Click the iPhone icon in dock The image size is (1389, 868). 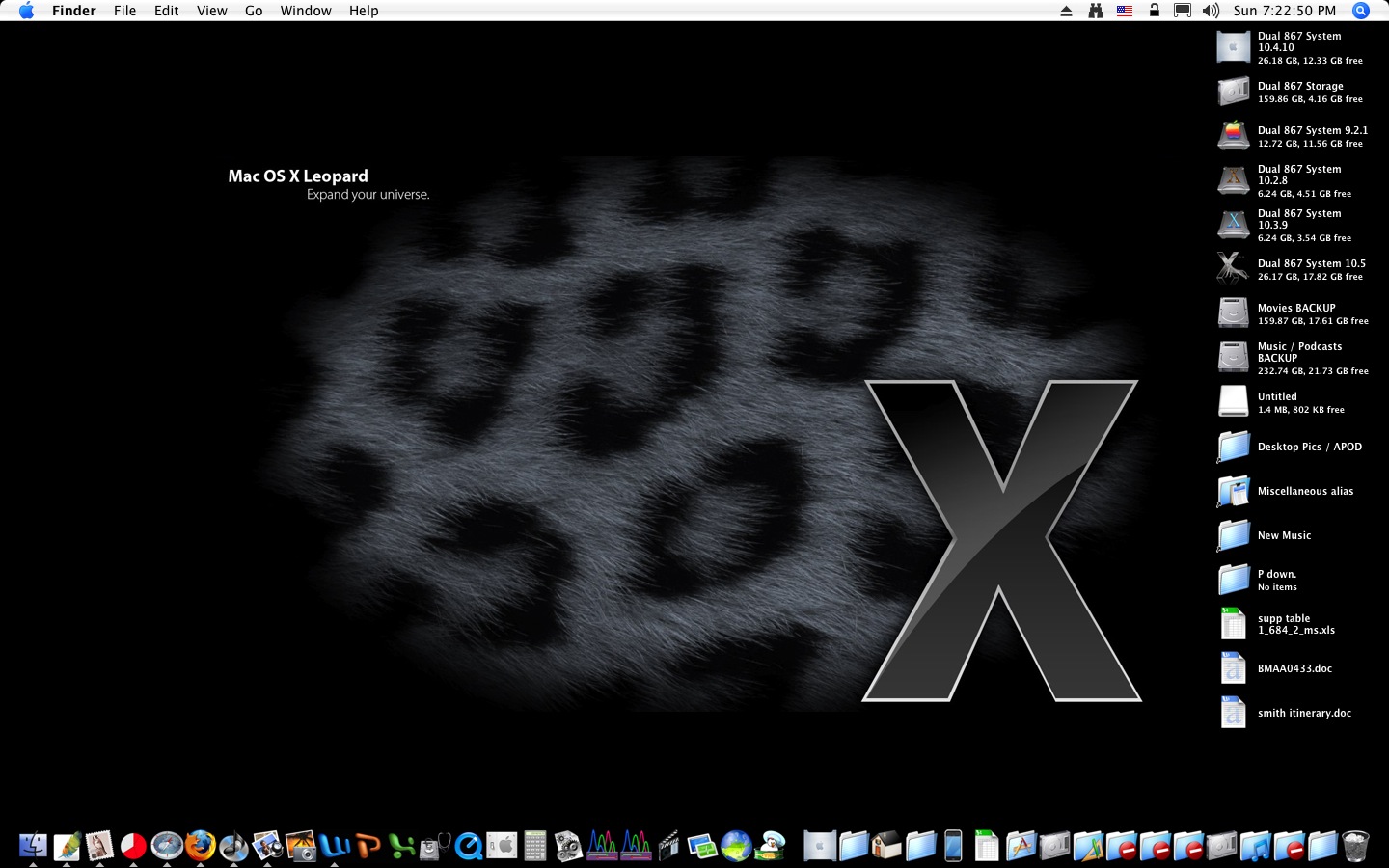point(953,846)
